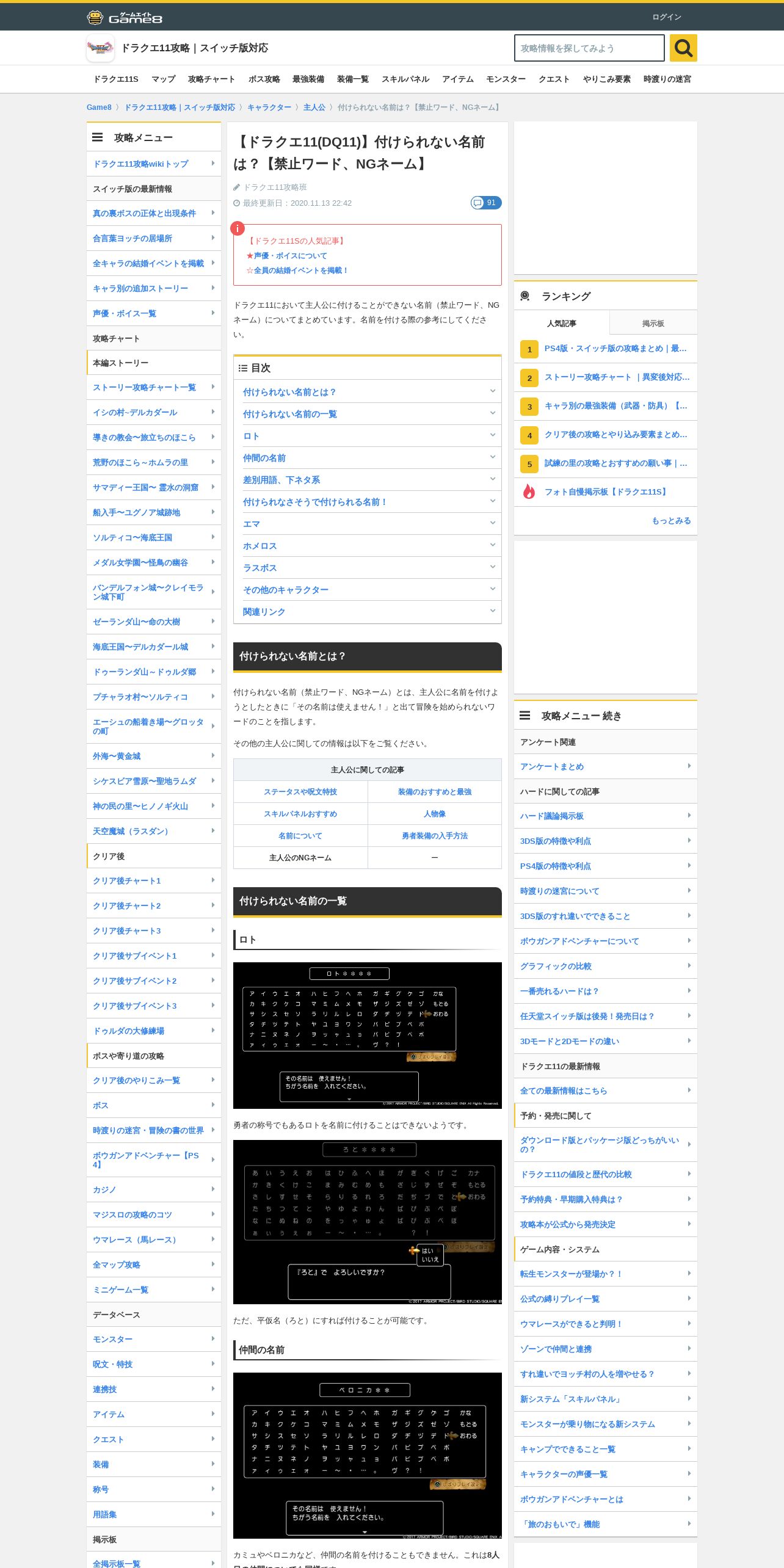Open ランキング entry ストーリー攻略チャート
Image resolution: width=784 pixels, height=1568 pixels.
[x=617, y=377]
